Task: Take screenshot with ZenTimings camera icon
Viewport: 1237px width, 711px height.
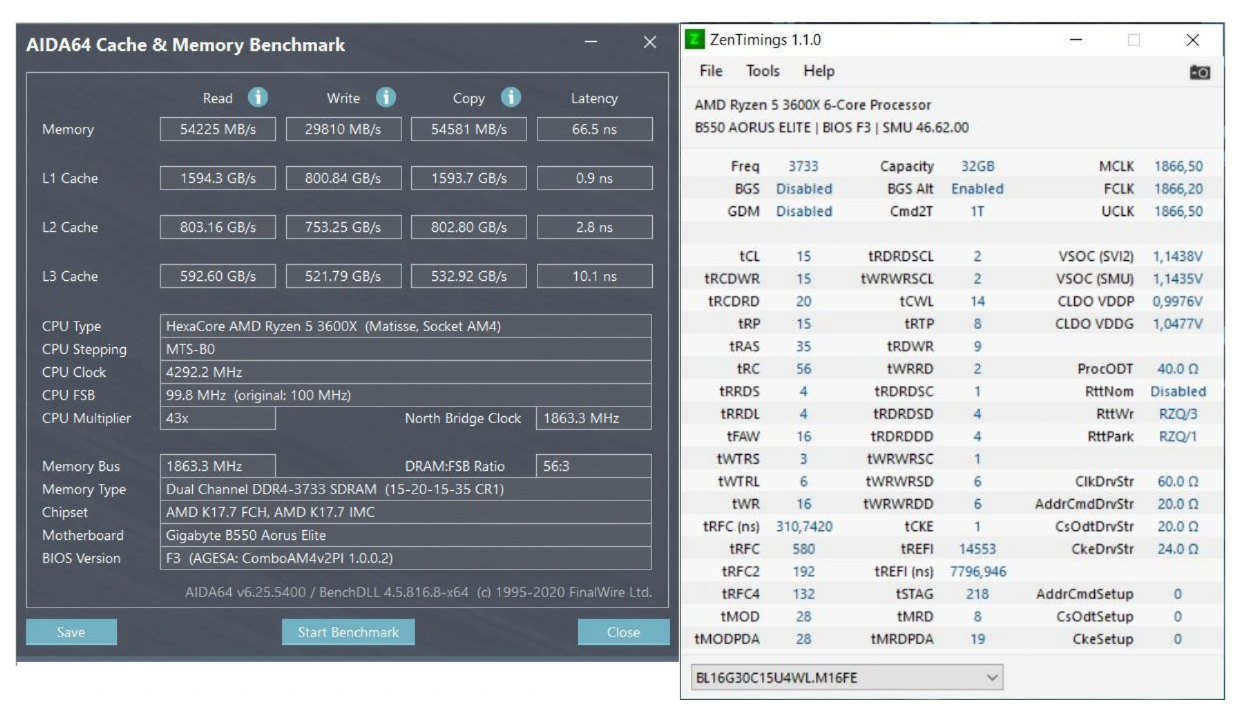Action: tap(1200, 72)
